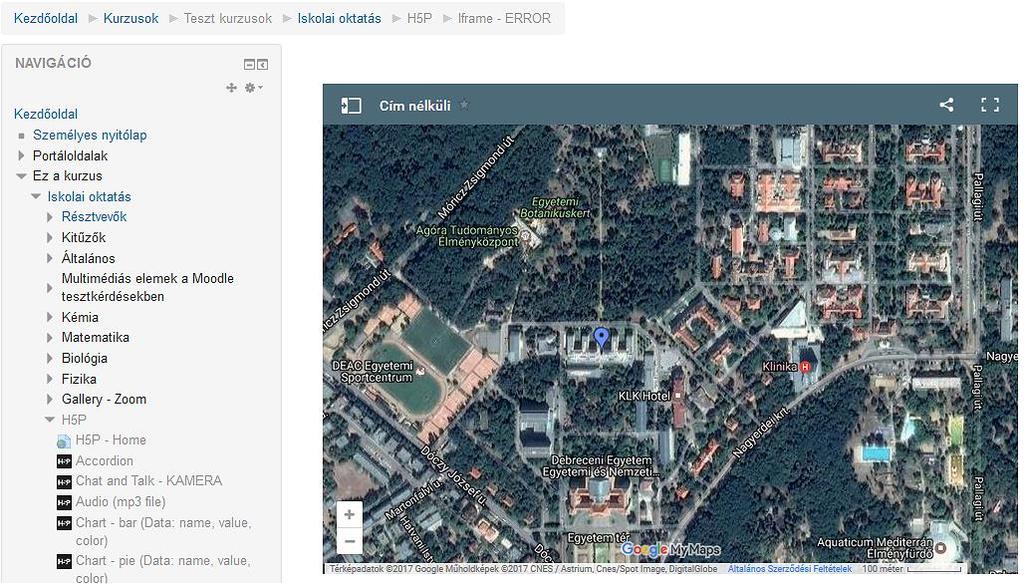Click the H5P icon beside Chat and Talk
Image resolution: width=1024 pixels, height=584 pixels.
64,482
